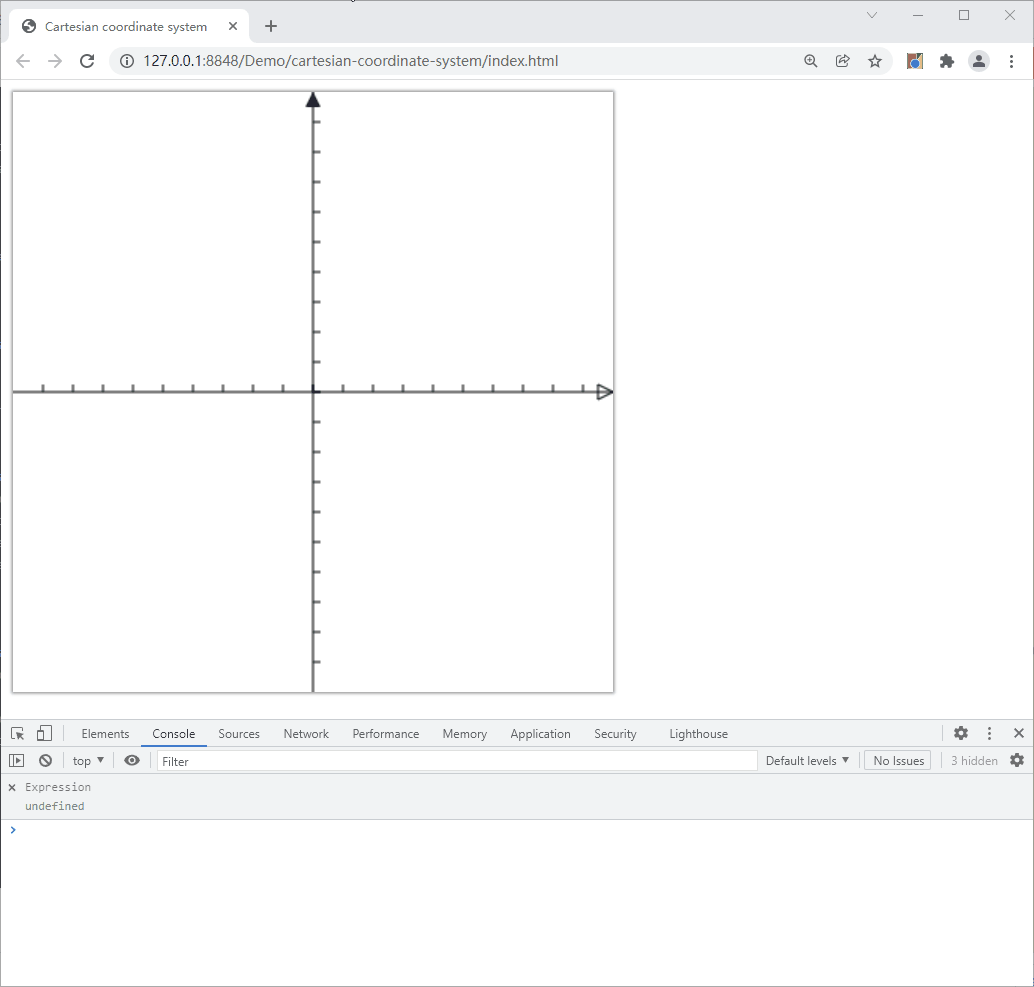Click the share icon in the address bar
Viewport: 1034px width, 987px height.
click(x=842, y=61)
